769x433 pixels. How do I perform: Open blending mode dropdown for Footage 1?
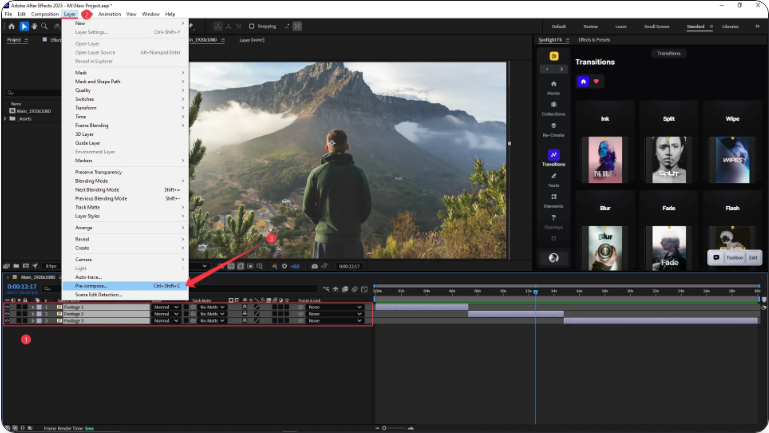point(166,307)
